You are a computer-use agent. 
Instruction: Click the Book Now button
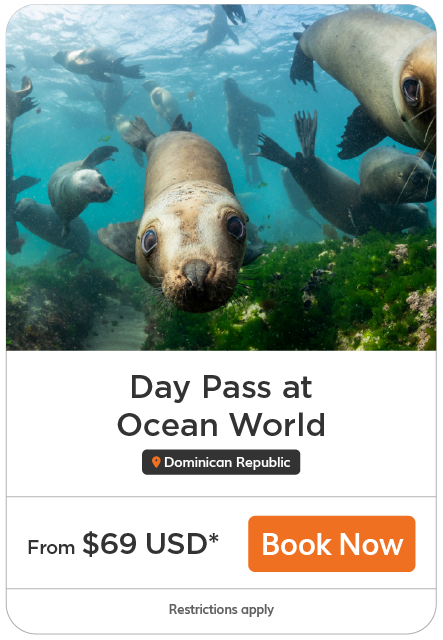(x=332, y=544)
